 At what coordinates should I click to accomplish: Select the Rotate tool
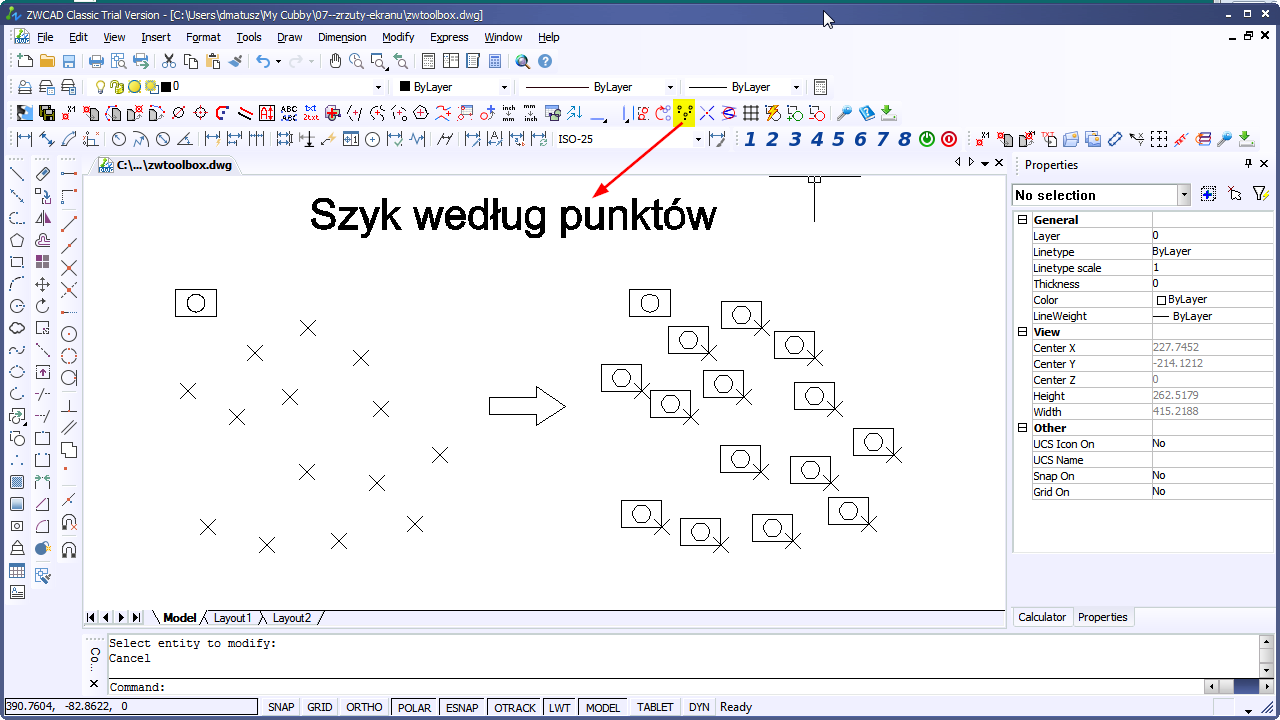[x=42, y=306]
